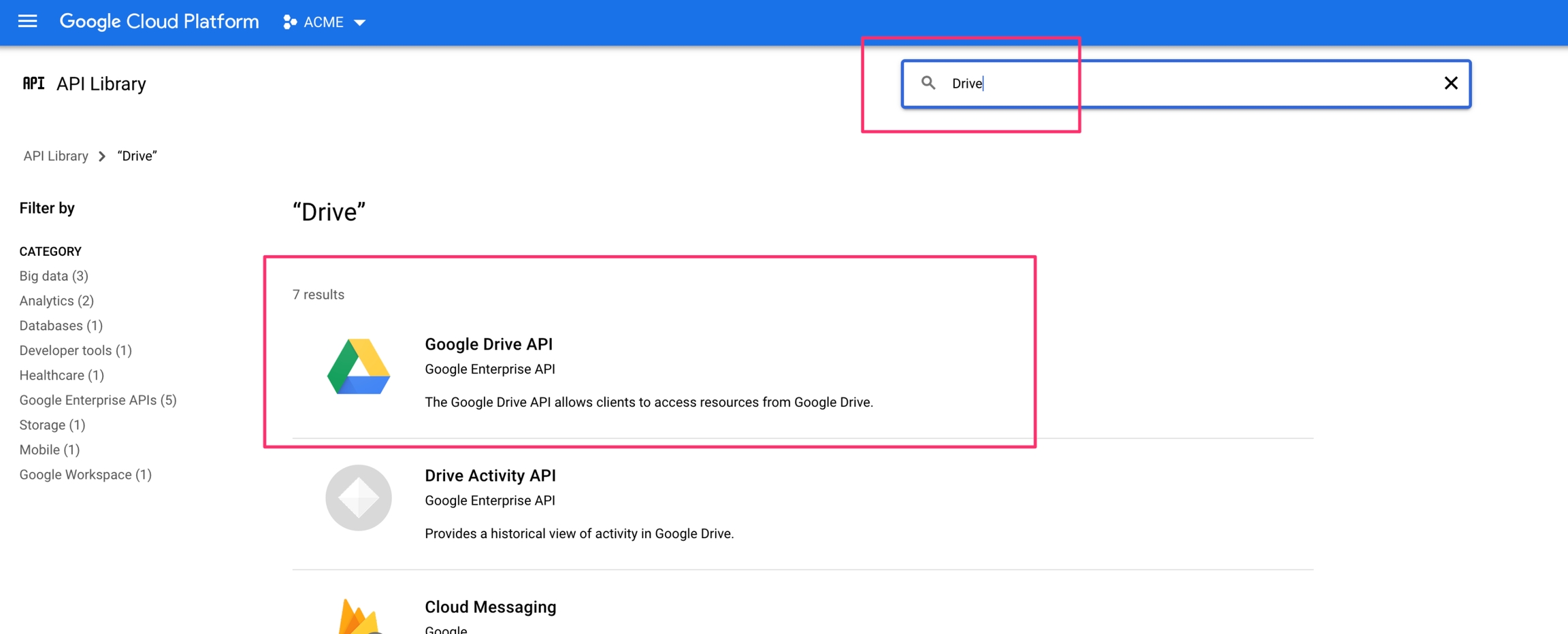This screenshot has height=634, width=1568.
Task: Focus the Drive search input field
Action: [x=1184, y=83]
